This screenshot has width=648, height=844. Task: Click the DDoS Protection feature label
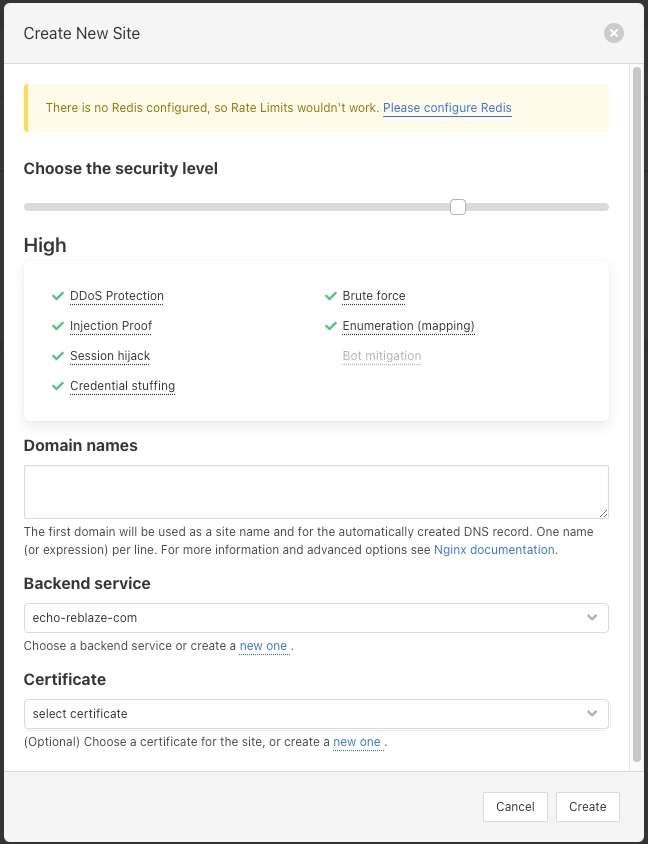pos(117,296)
